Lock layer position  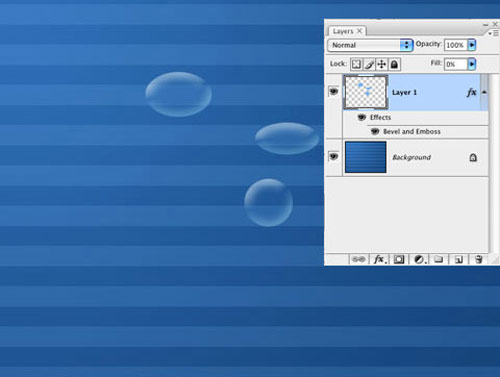382,64
